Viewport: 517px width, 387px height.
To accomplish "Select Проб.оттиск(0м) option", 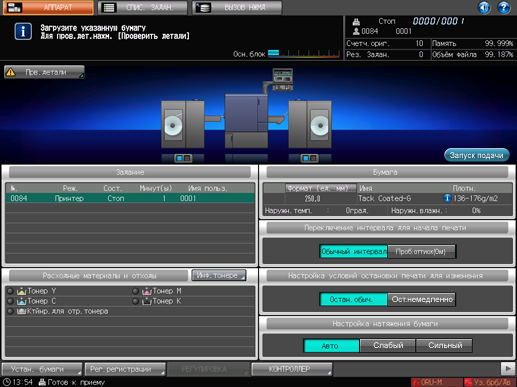I will tap(421, 252).
